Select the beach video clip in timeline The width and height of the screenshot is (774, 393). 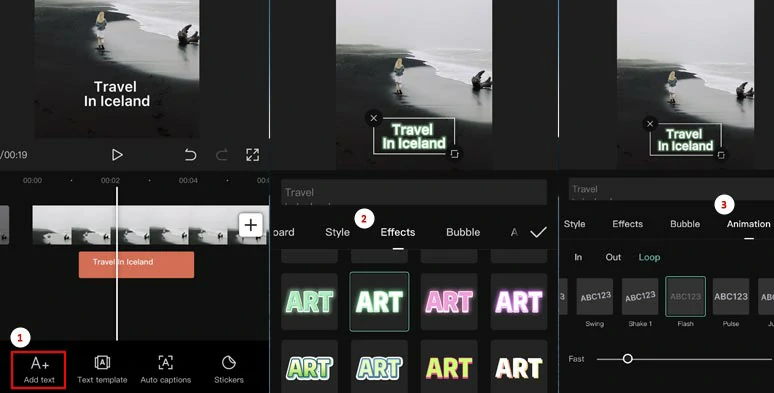coord(151,225)
